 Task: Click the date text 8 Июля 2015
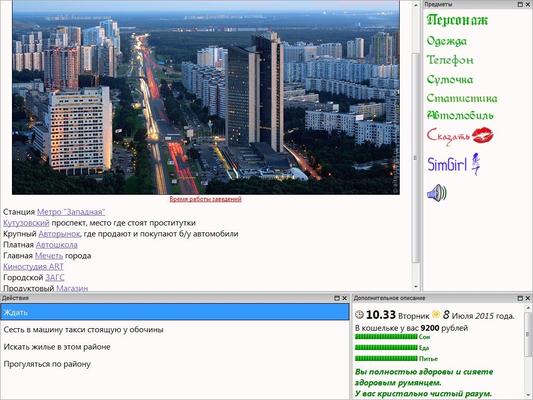(x=468, y=315)
